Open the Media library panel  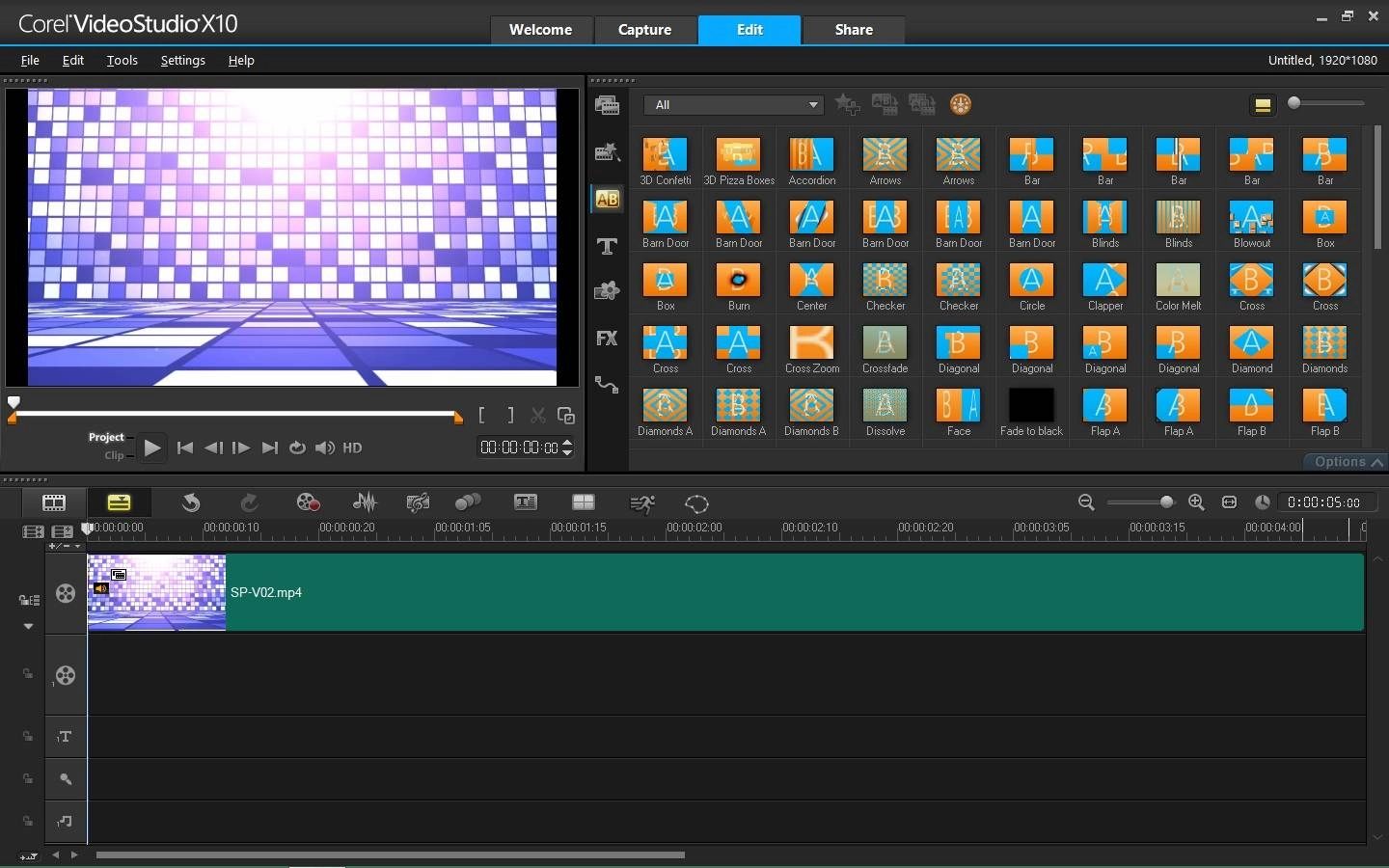coord(607,105)
